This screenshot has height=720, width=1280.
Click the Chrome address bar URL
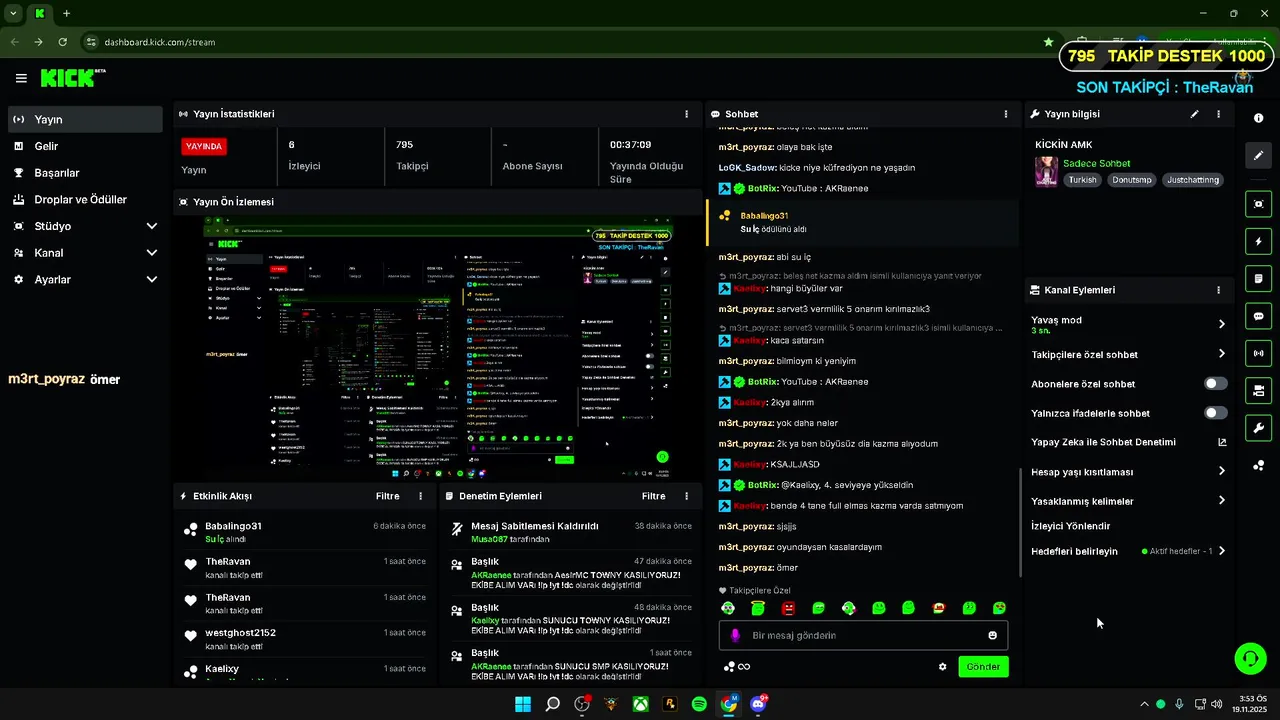(x=160, y=42)
